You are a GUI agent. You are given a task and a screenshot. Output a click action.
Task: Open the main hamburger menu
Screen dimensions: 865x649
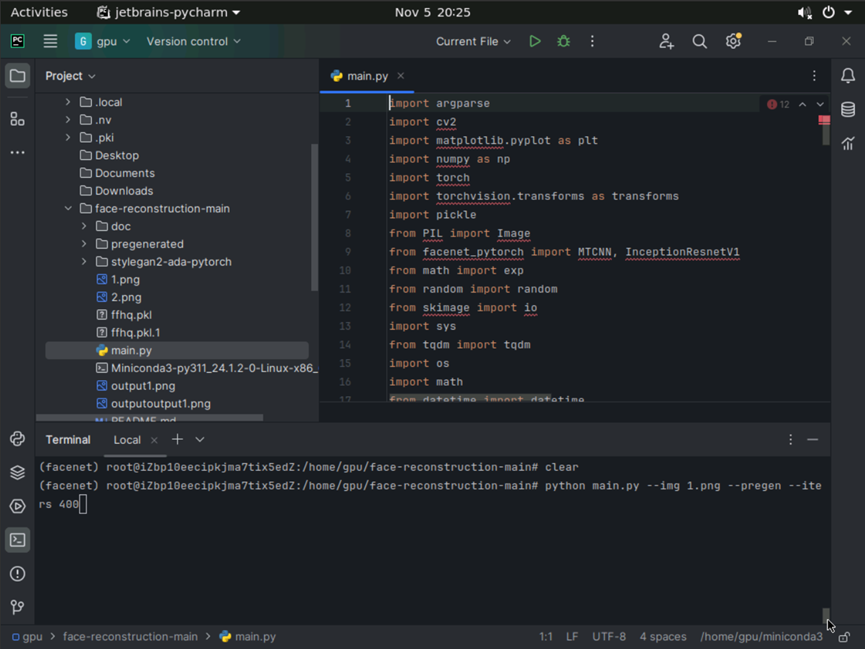(x=50, y=42)
